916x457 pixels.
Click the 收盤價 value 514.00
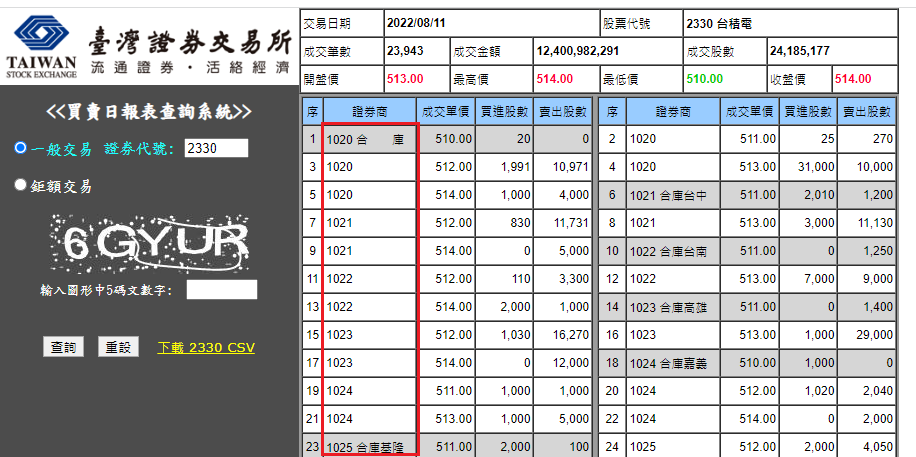853,79
